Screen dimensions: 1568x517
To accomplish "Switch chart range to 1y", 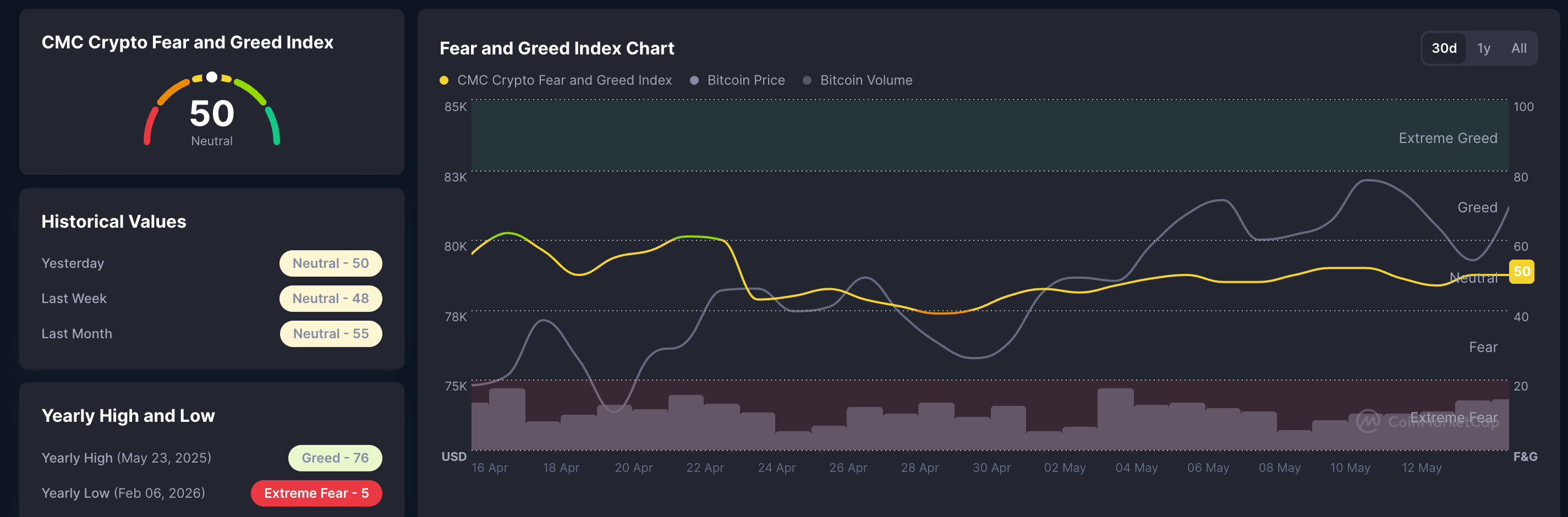I will pyautogui.click(x=1483, y=48).
